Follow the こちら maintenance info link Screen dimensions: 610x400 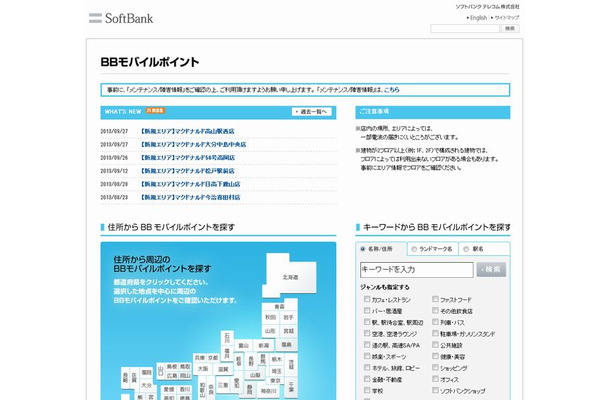391,89
